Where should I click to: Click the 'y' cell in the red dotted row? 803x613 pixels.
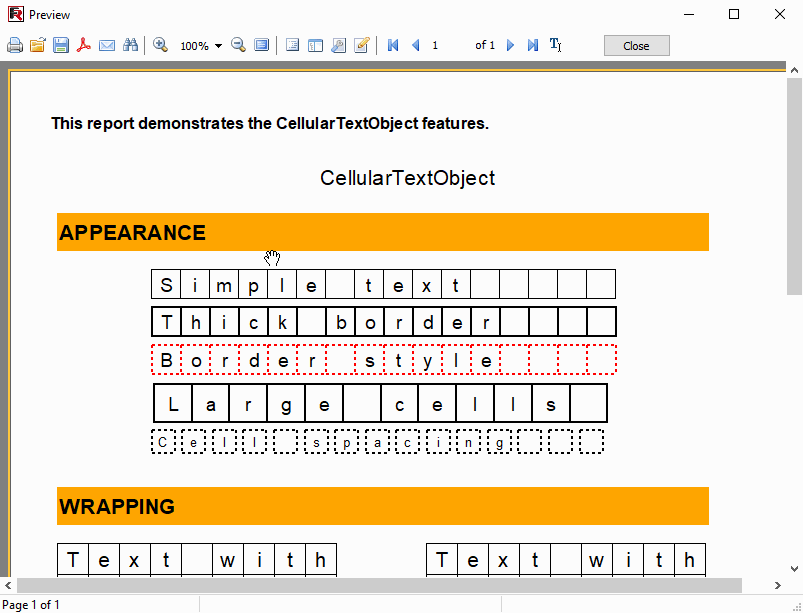pos(427,360)
